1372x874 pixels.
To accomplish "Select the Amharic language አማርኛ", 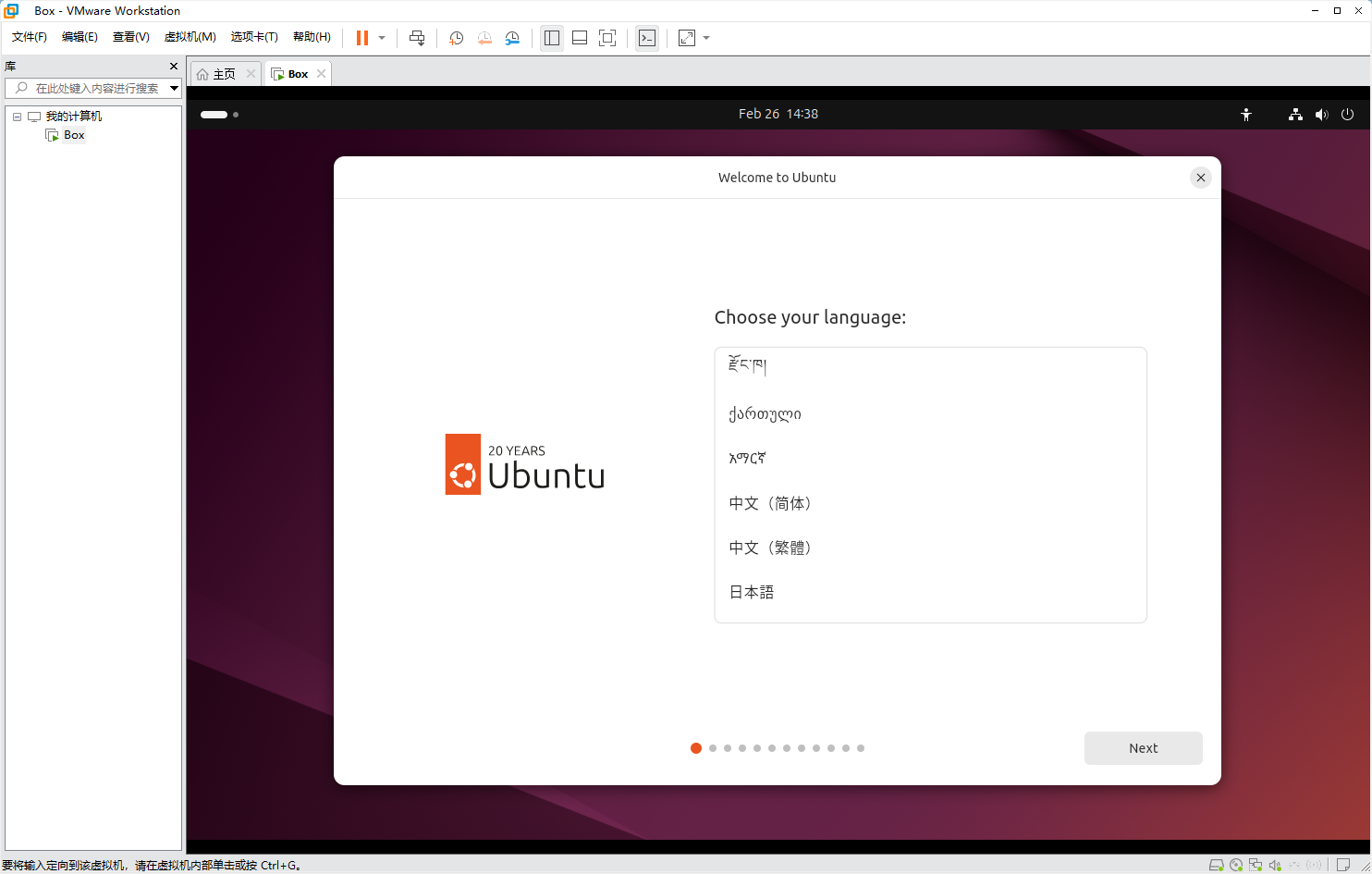I will tap(930, 459).
